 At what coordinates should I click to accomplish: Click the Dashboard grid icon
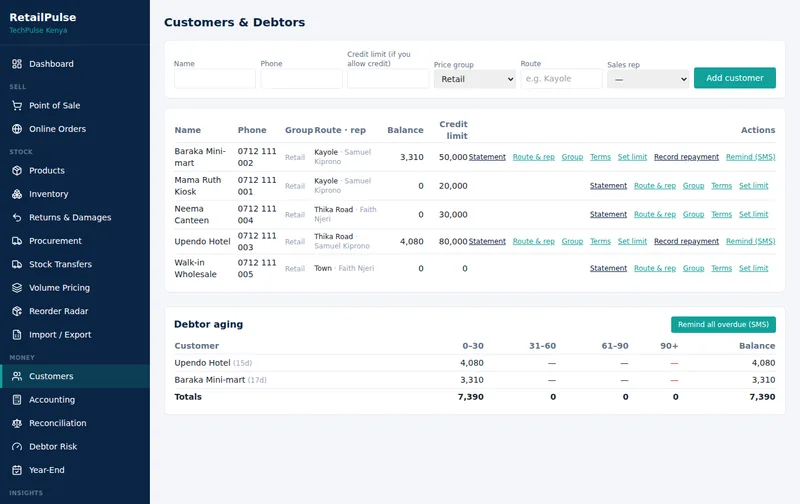tap(17, 64)
